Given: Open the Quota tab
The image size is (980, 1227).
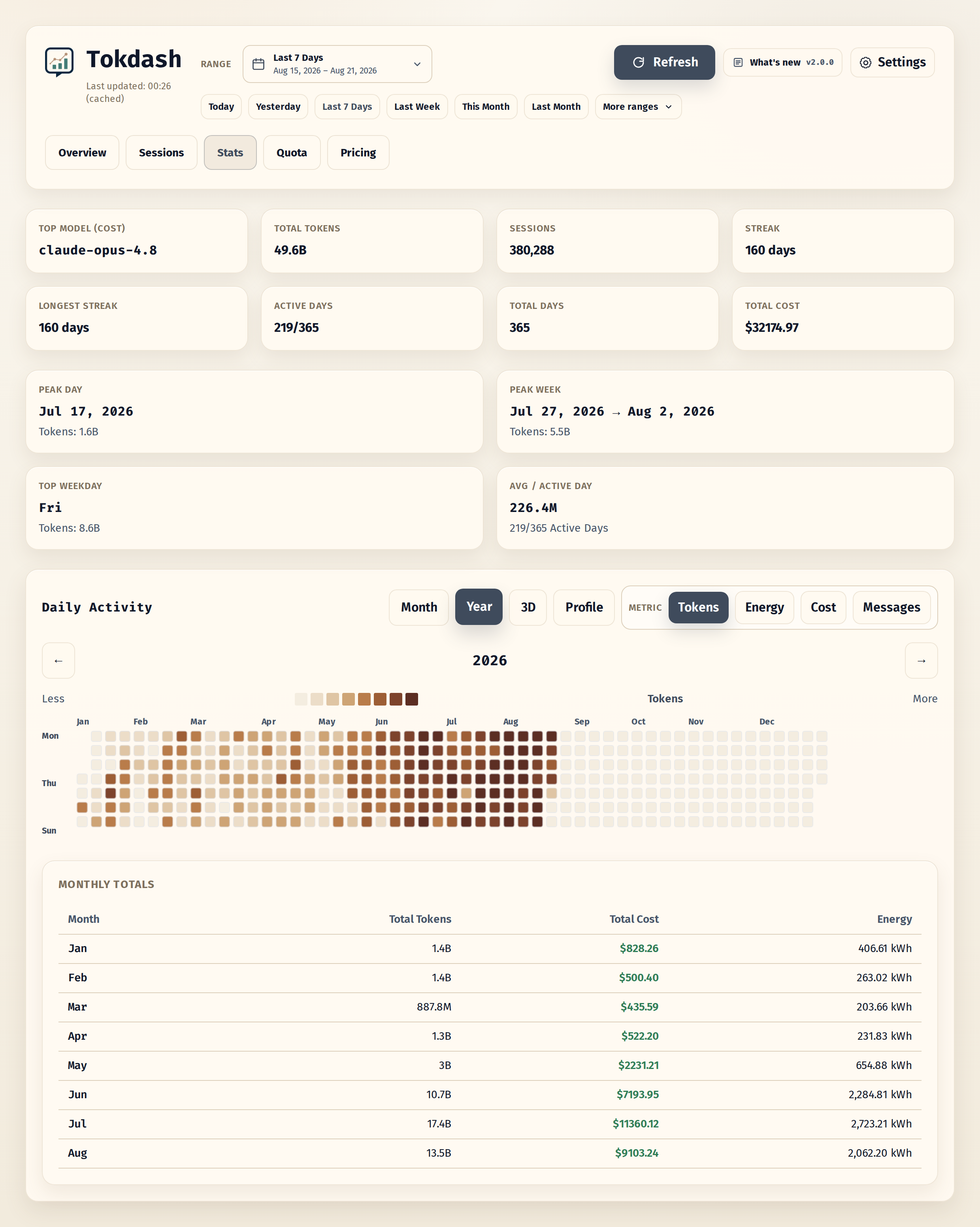Looking at the screenshot, I should pos(292,152).
